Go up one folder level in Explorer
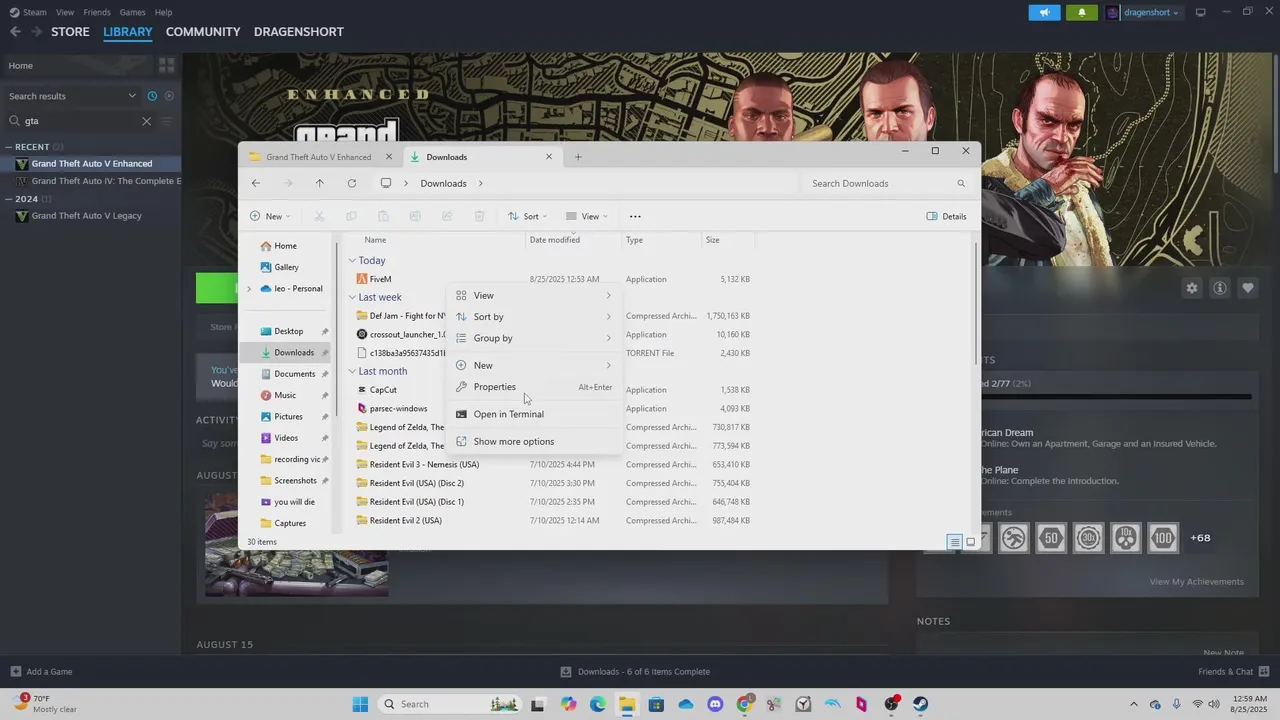Screen dimensions: 1280x720 [x=319, y=183]
